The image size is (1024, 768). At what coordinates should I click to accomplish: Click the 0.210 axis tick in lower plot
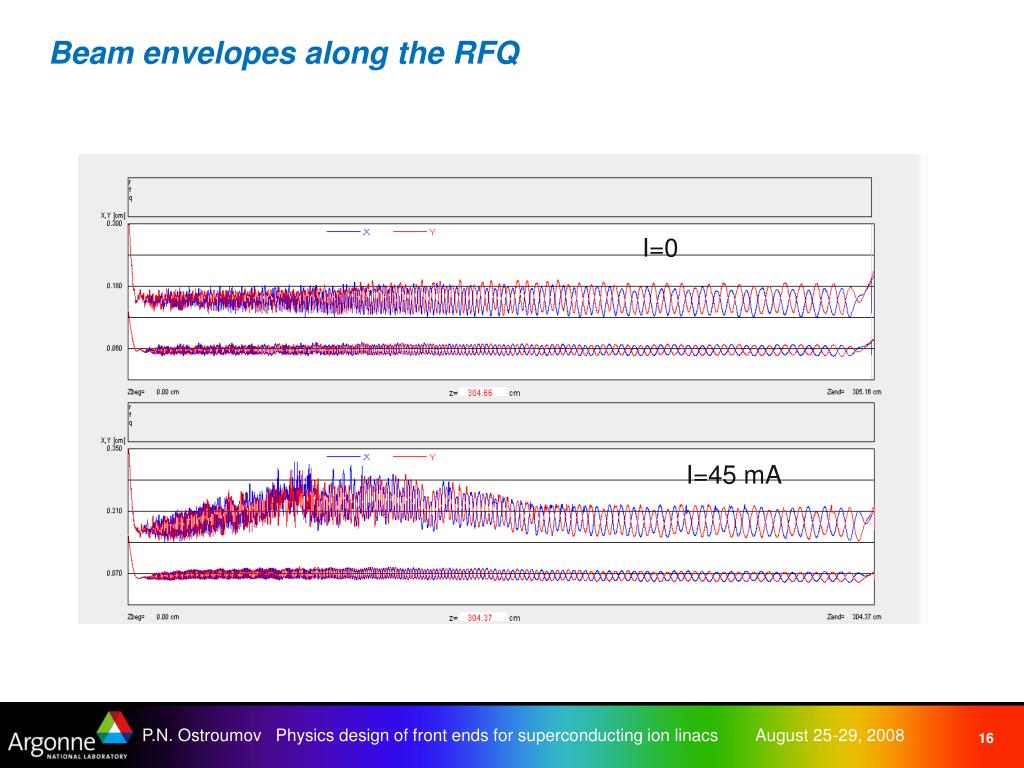(x=114, y=511)
